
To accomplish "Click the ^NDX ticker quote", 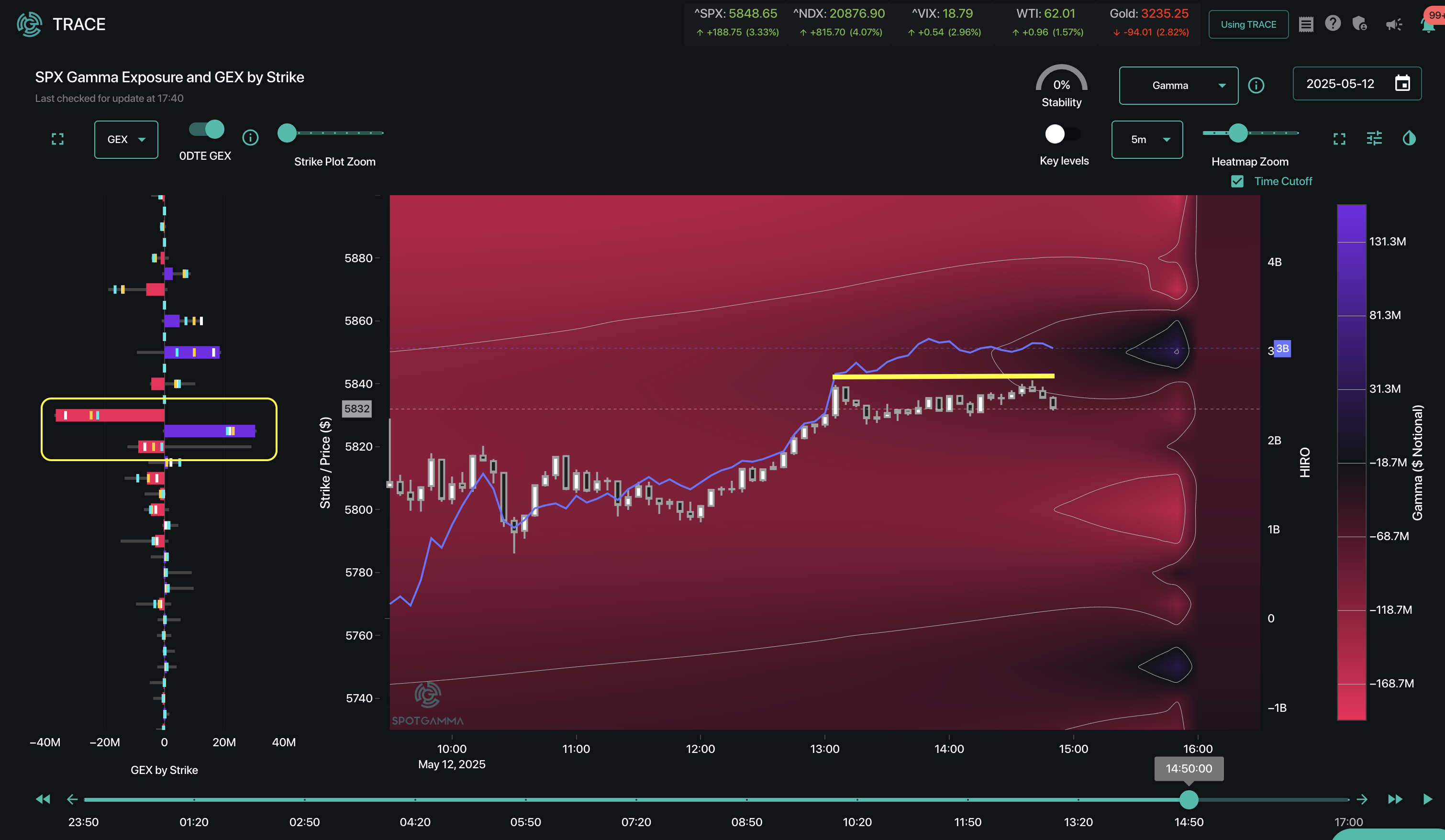I will [x=839, y=22].
